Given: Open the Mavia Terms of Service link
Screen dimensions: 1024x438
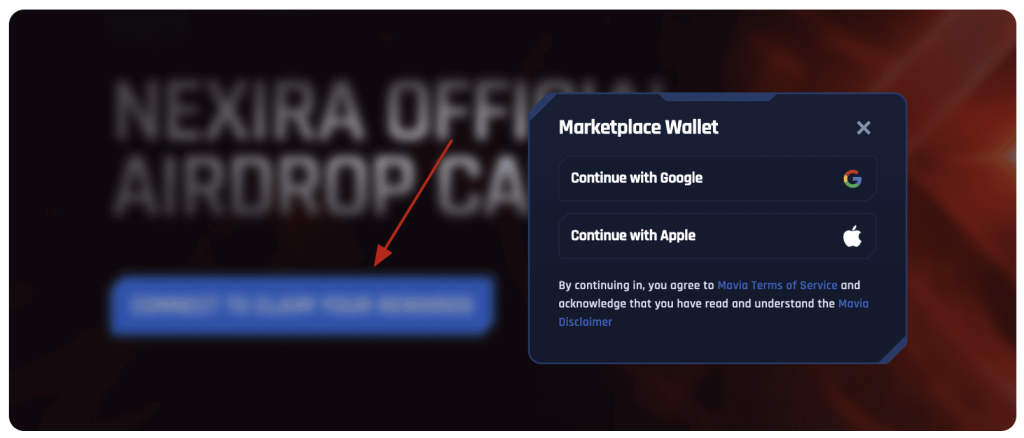Looking at the screenshot, I should [x=777, y=285].
